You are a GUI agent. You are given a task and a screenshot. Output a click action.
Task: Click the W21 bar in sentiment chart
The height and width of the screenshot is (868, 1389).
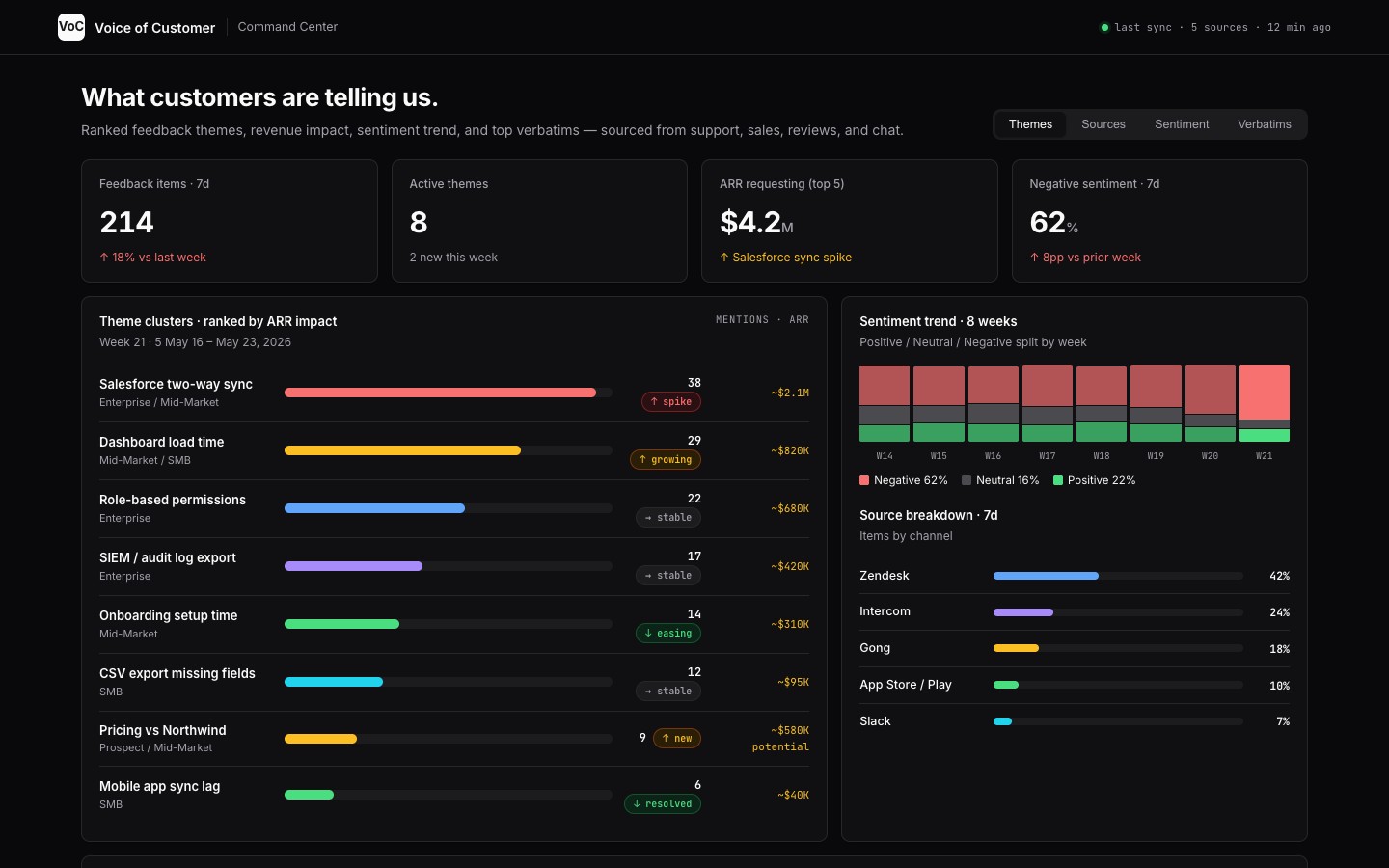[x=1264, y=403]
